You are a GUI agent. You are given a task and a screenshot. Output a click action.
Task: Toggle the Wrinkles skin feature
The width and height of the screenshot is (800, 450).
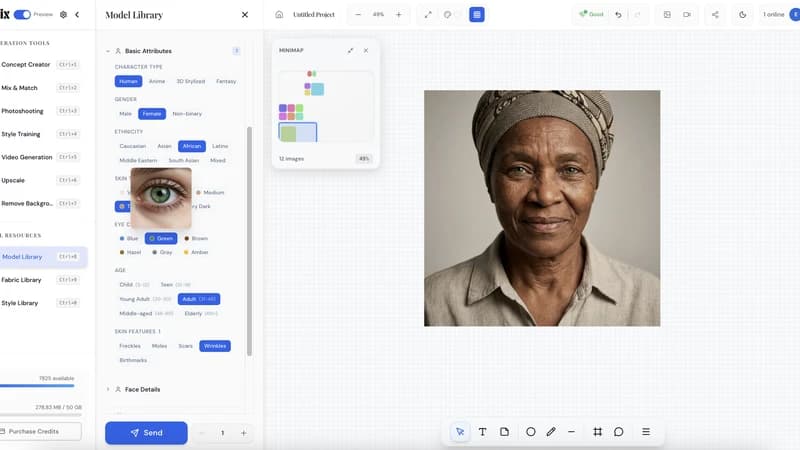point(215,346)
